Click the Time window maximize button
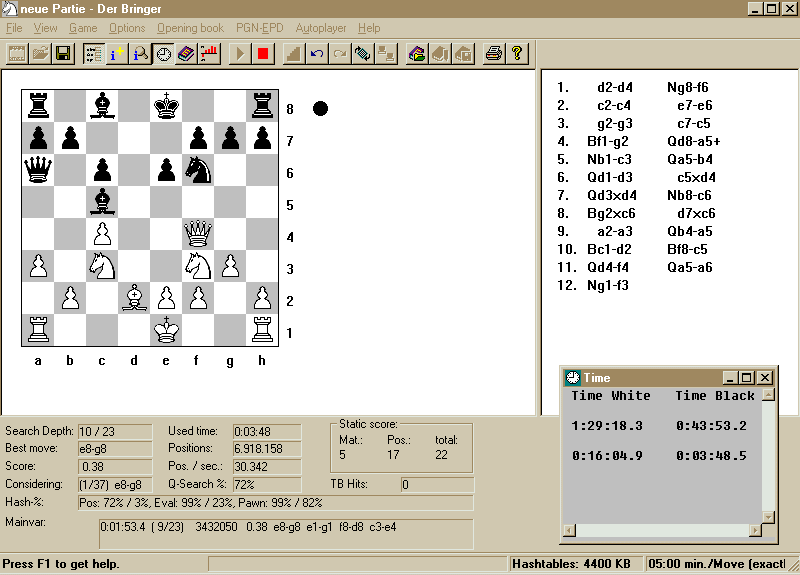The width and height of the screenshot is (800, 575). (x=748, y=377)
